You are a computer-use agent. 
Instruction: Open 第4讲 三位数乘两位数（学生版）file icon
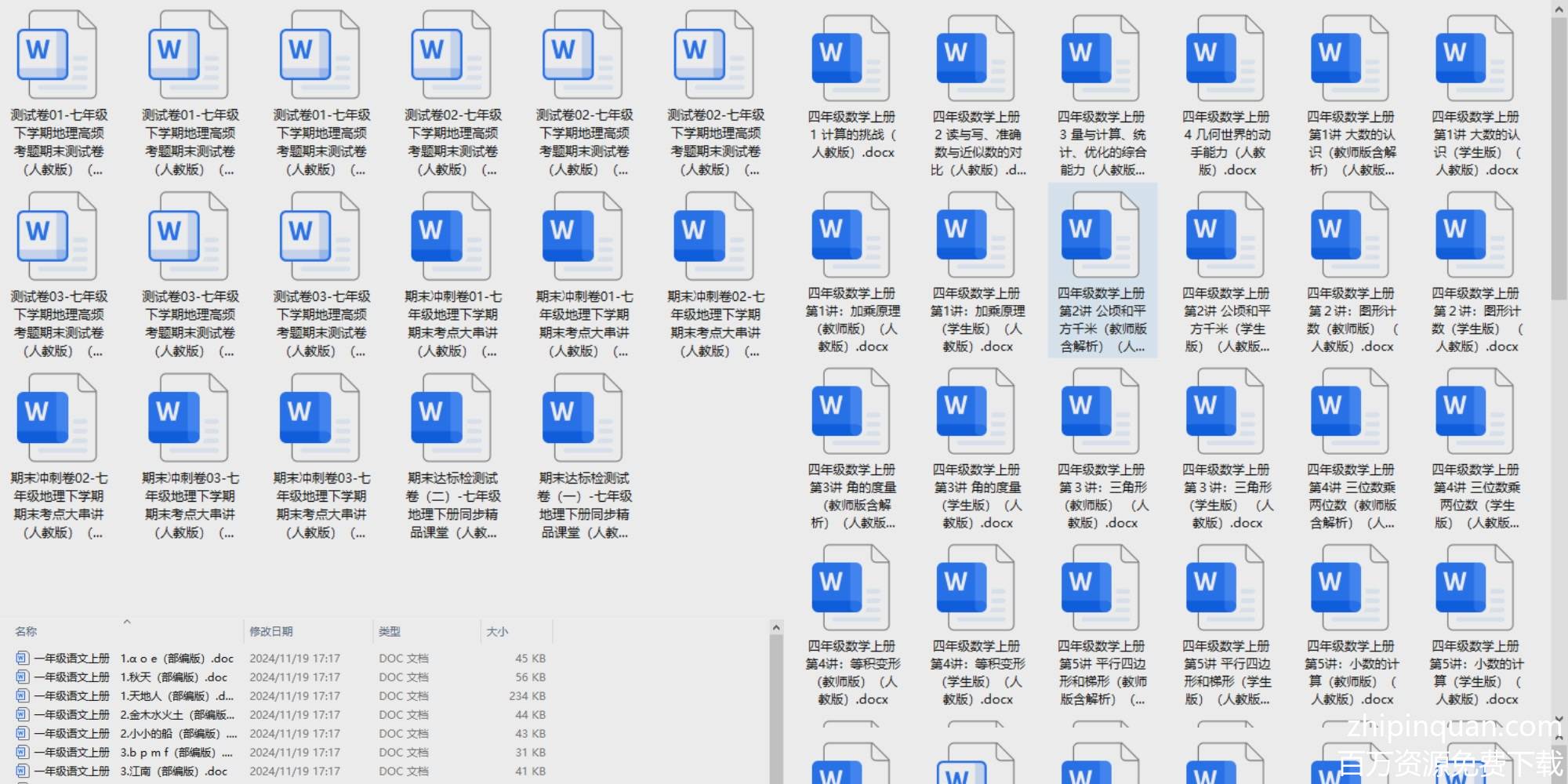click(x=1474, y=412)
